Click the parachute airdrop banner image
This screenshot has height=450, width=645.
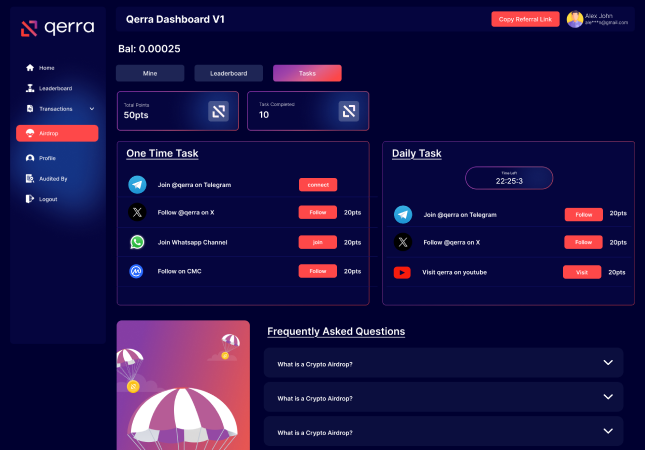click(183, 385)
